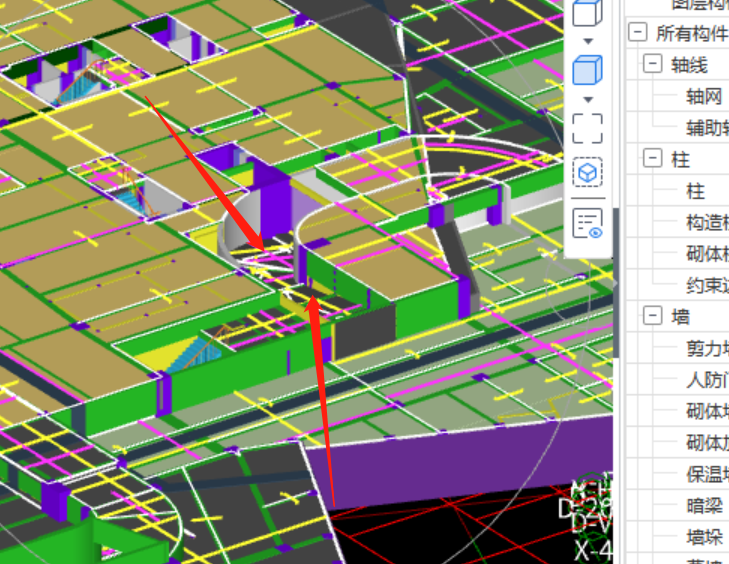Click the vertical scrollbar beside the 3D view
The image size is (729, 564).
click(x=616, y=283)
